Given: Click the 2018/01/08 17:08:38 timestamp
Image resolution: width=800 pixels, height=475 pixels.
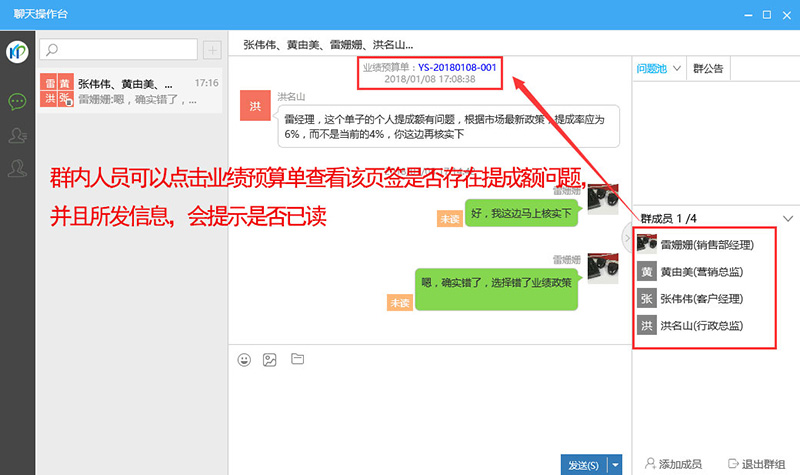Looking at the screenshot, I should coord(430,79).
